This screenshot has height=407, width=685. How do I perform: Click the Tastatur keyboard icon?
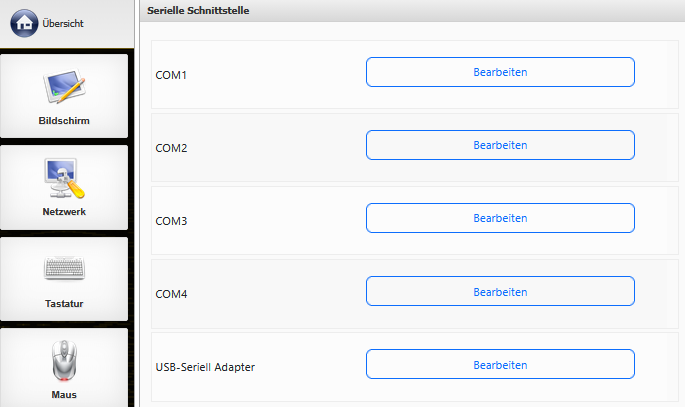pos(64,268)
